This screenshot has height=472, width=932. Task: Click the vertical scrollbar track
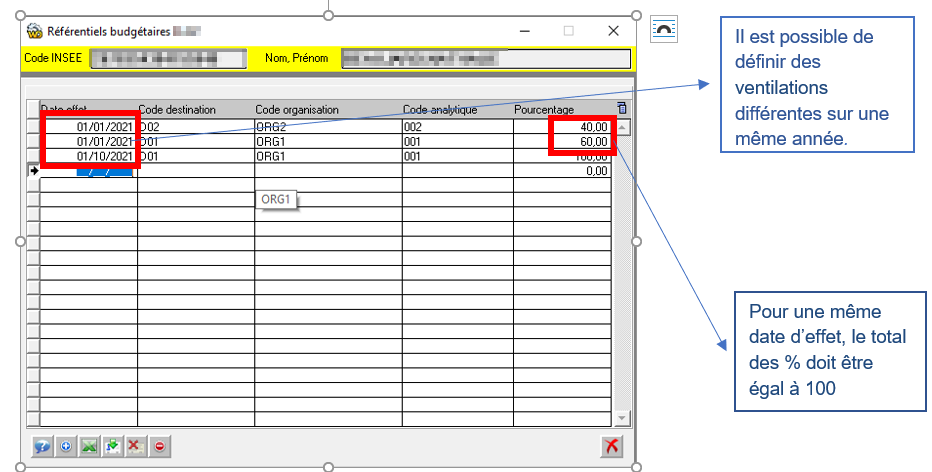pos(622,273)
